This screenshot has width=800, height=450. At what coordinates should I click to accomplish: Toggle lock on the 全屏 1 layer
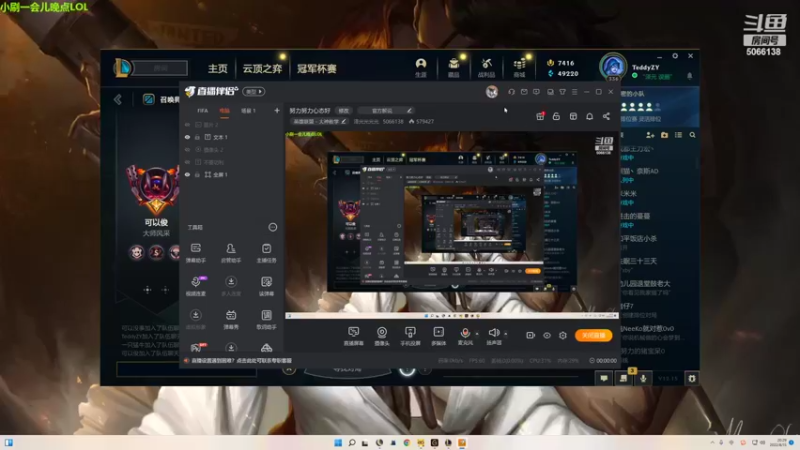pyautogui.click(x=197, y=174)
